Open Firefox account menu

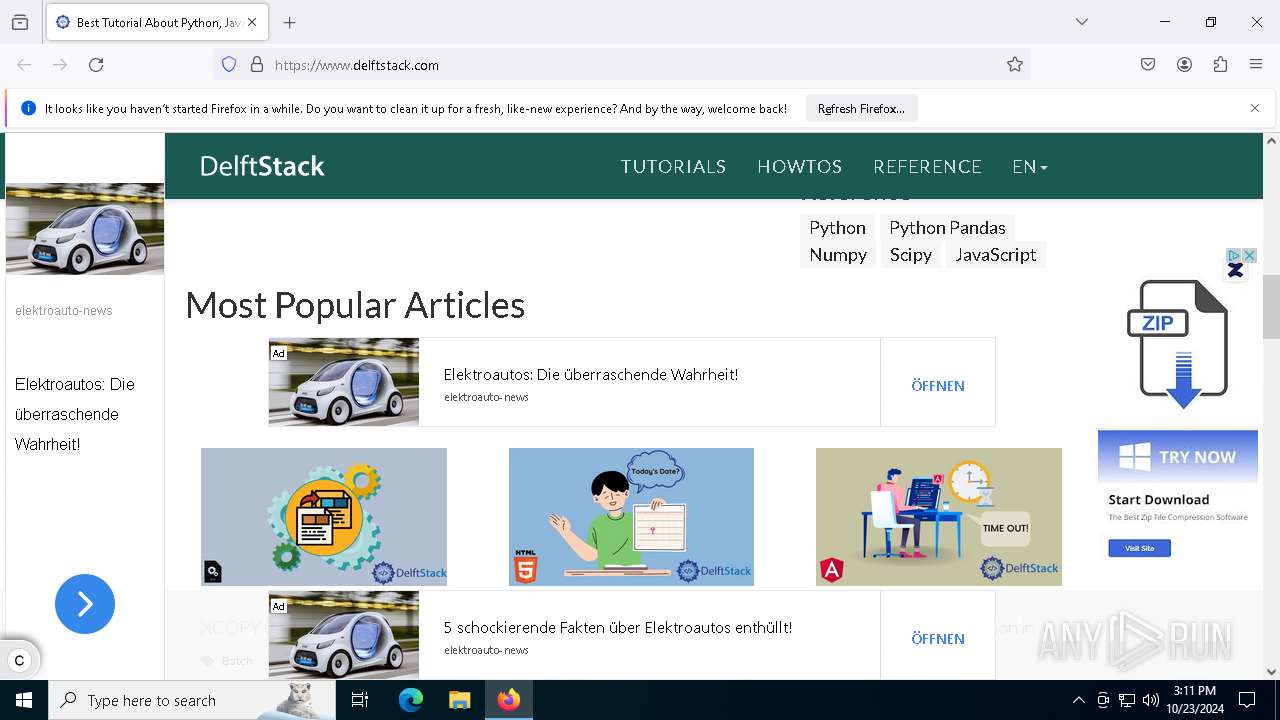[1184, 65]
